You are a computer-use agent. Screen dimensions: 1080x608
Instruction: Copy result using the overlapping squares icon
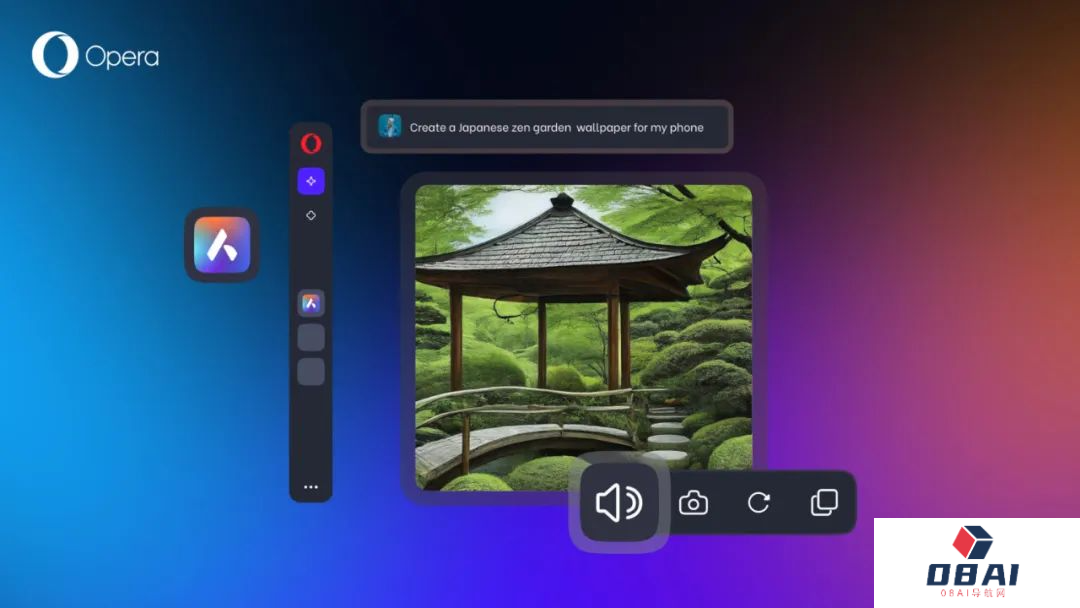point(824,503)
